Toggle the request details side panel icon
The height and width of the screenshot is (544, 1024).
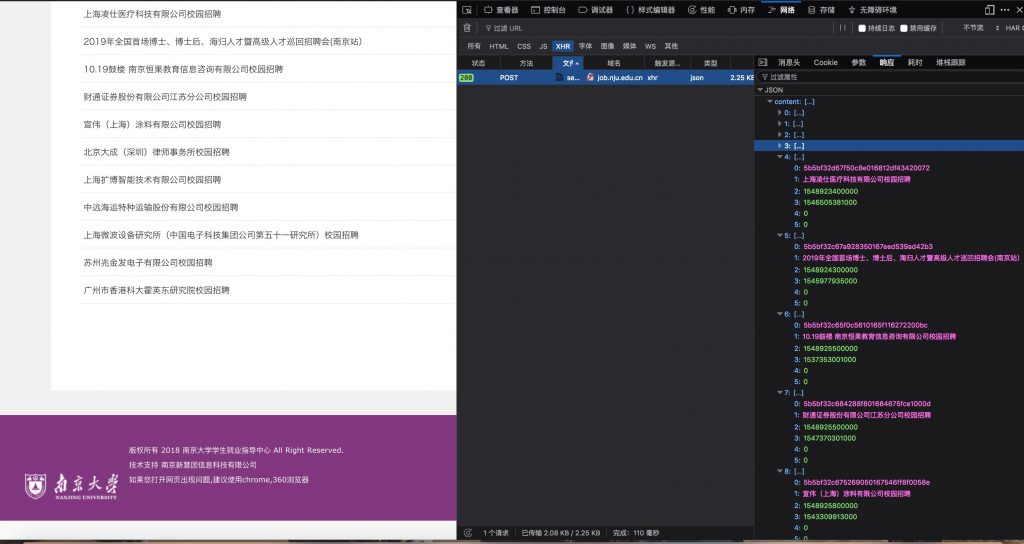[762, 63]
